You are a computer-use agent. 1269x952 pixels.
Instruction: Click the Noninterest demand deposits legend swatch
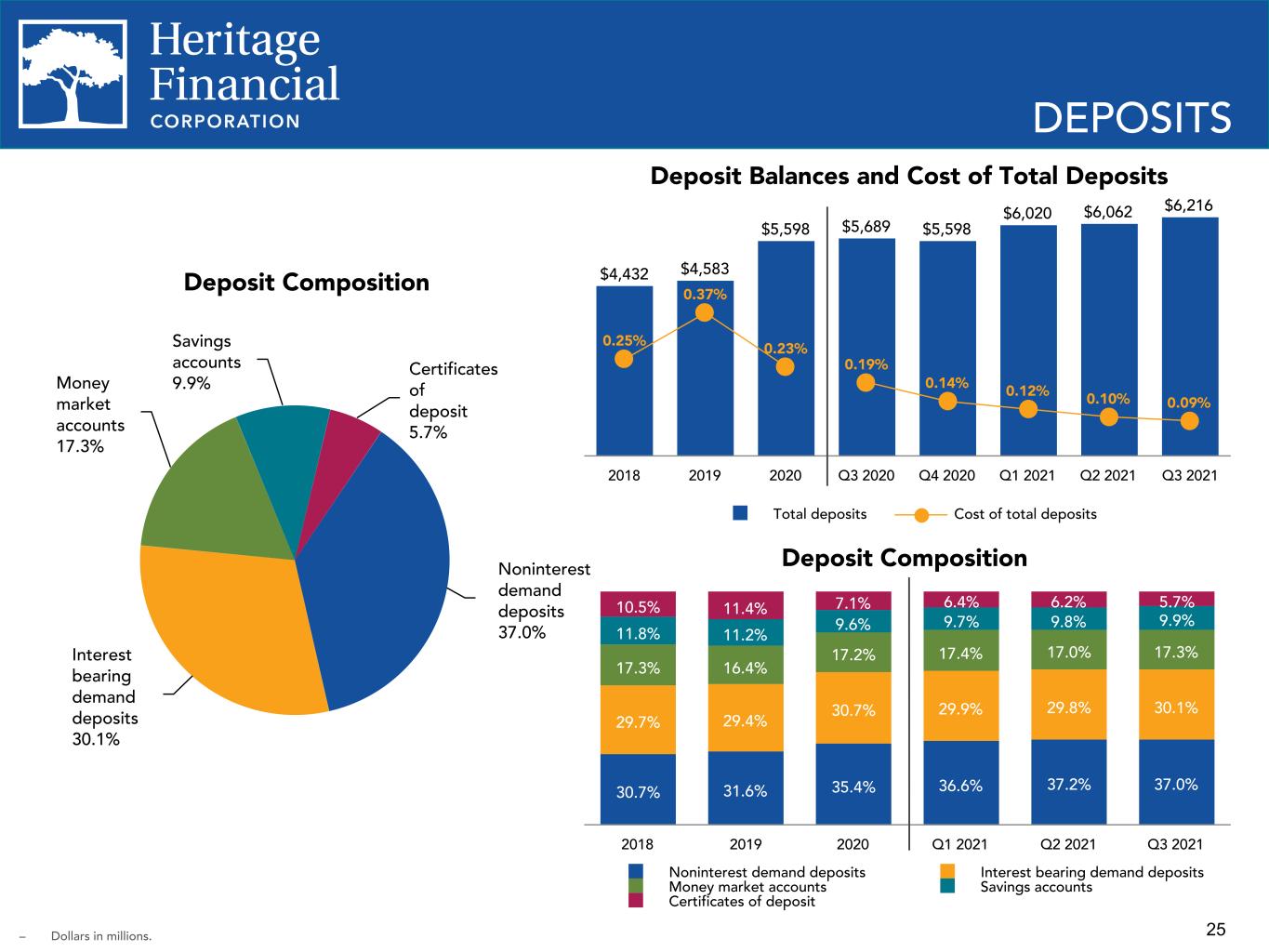click(x=636, y=872)
